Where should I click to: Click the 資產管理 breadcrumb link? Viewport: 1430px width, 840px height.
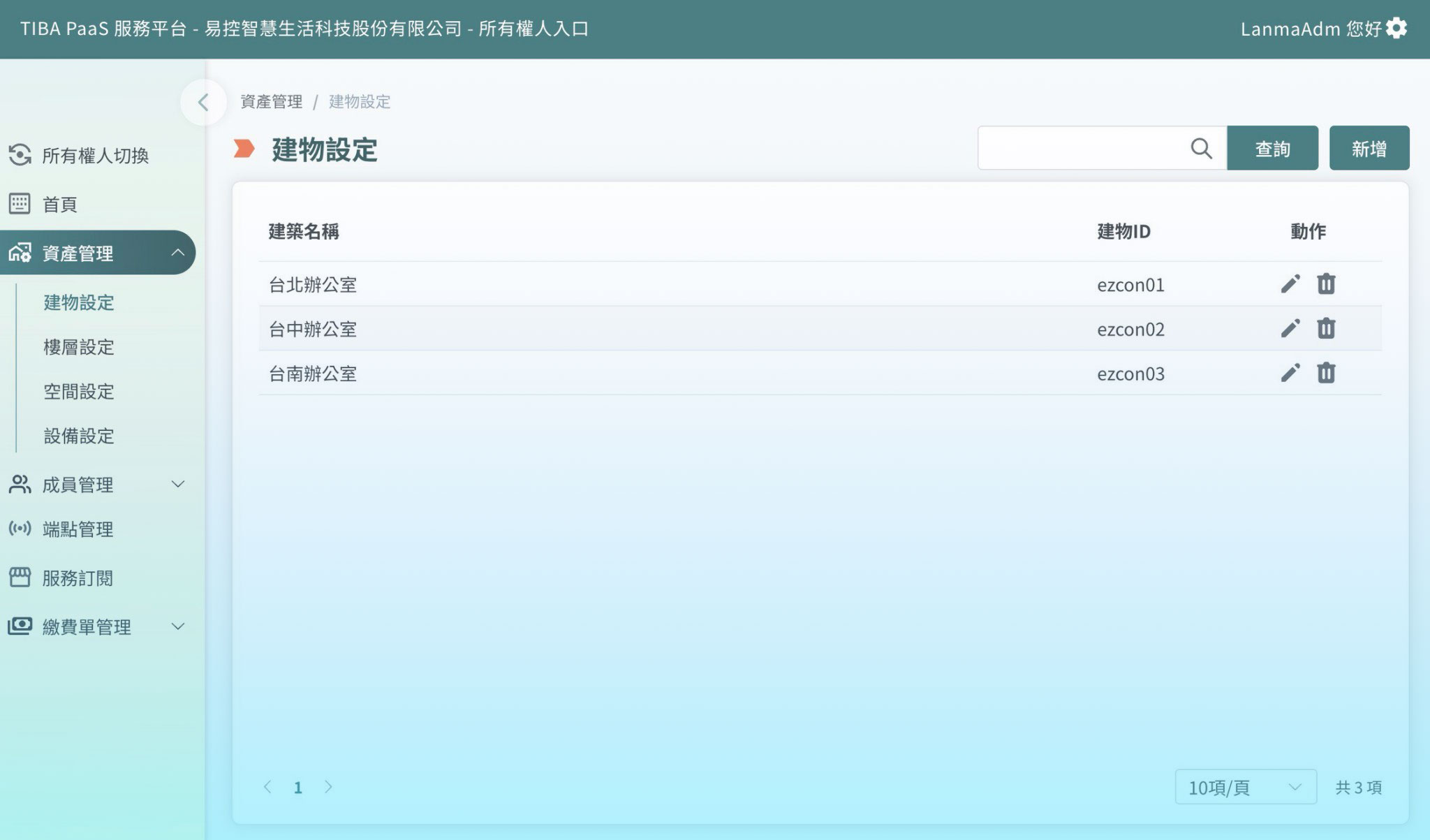(x=271, y=102)
